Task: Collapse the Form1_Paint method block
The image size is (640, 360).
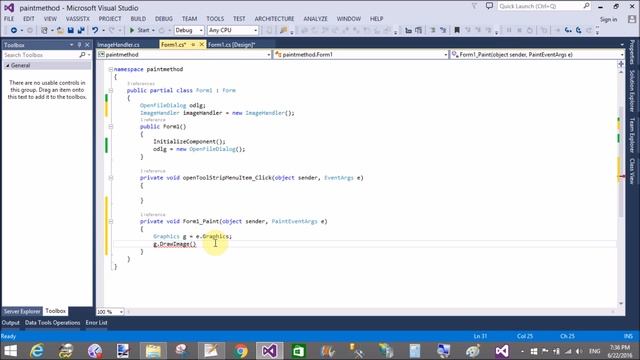Action: [111, 222]
